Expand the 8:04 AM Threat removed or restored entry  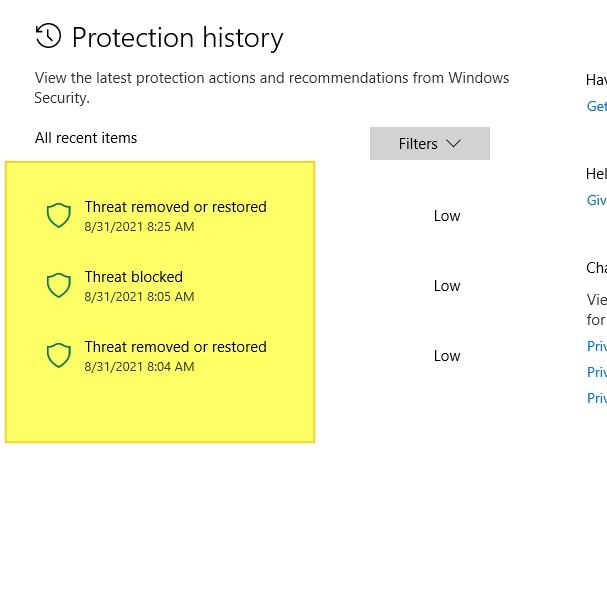[175, 348]
